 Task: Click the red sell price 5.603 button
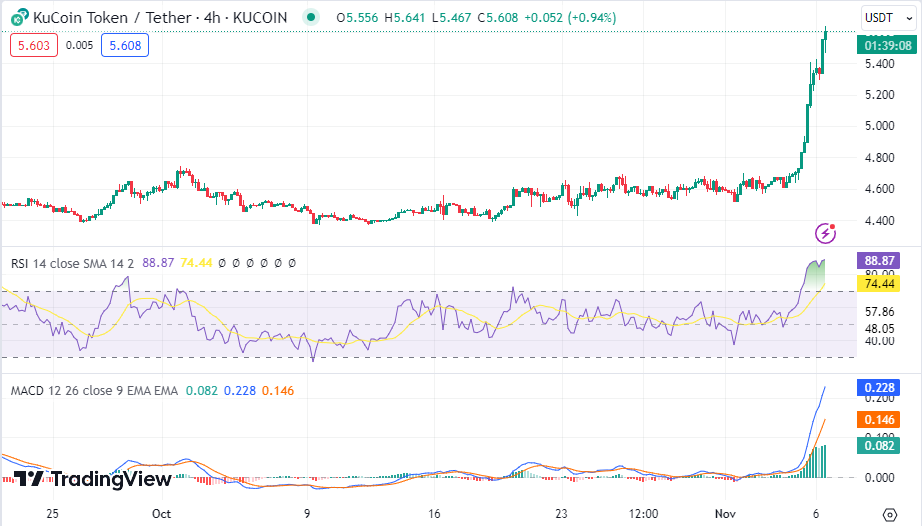pyautogui.click(x=34, y=45)
